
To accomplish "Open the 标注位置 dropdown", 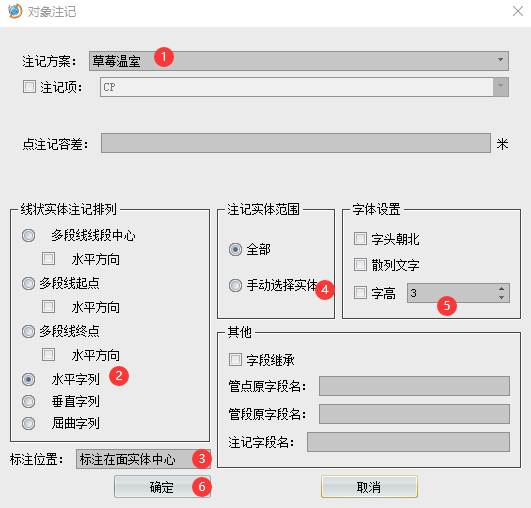I will click(143, 459).
